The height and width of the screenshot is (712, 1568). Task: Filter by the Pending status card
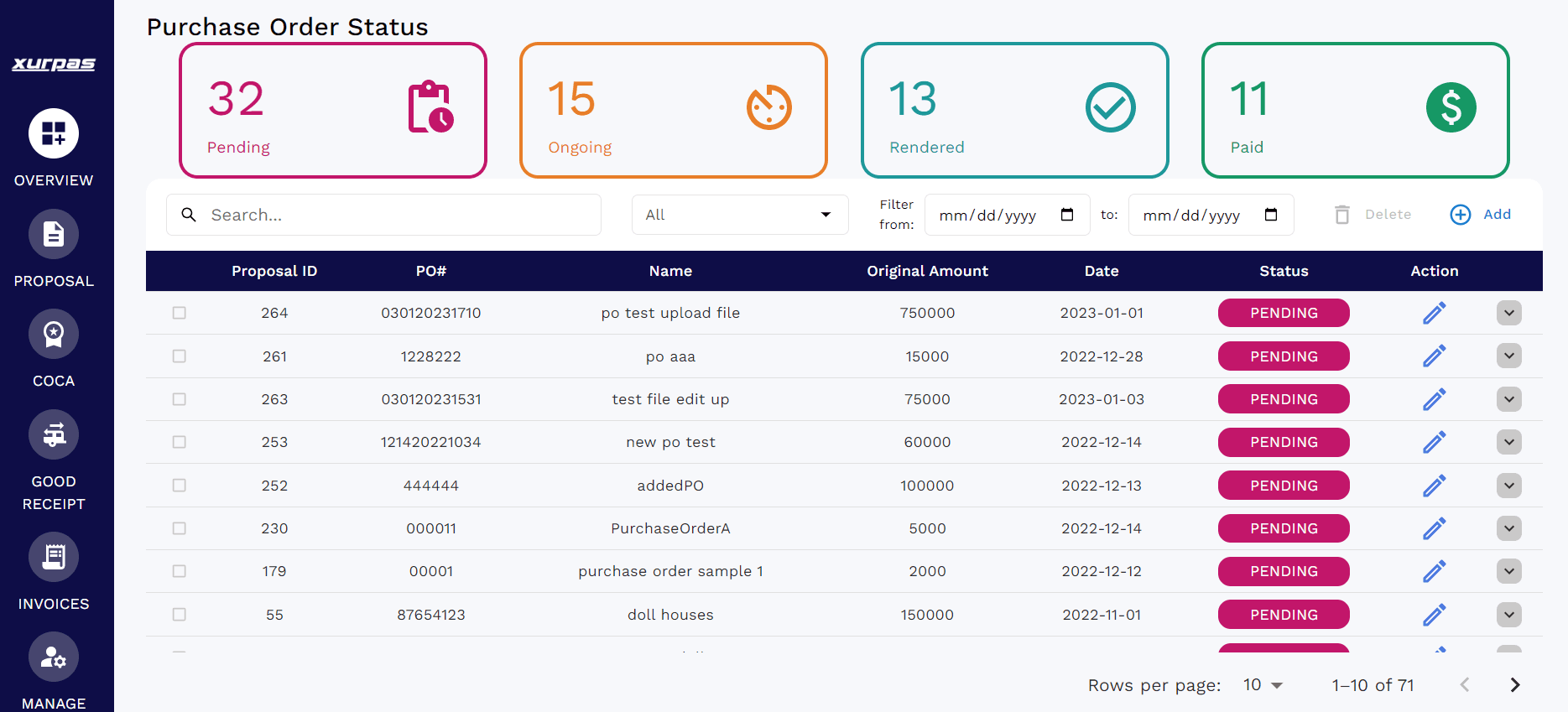coord(333,110)
